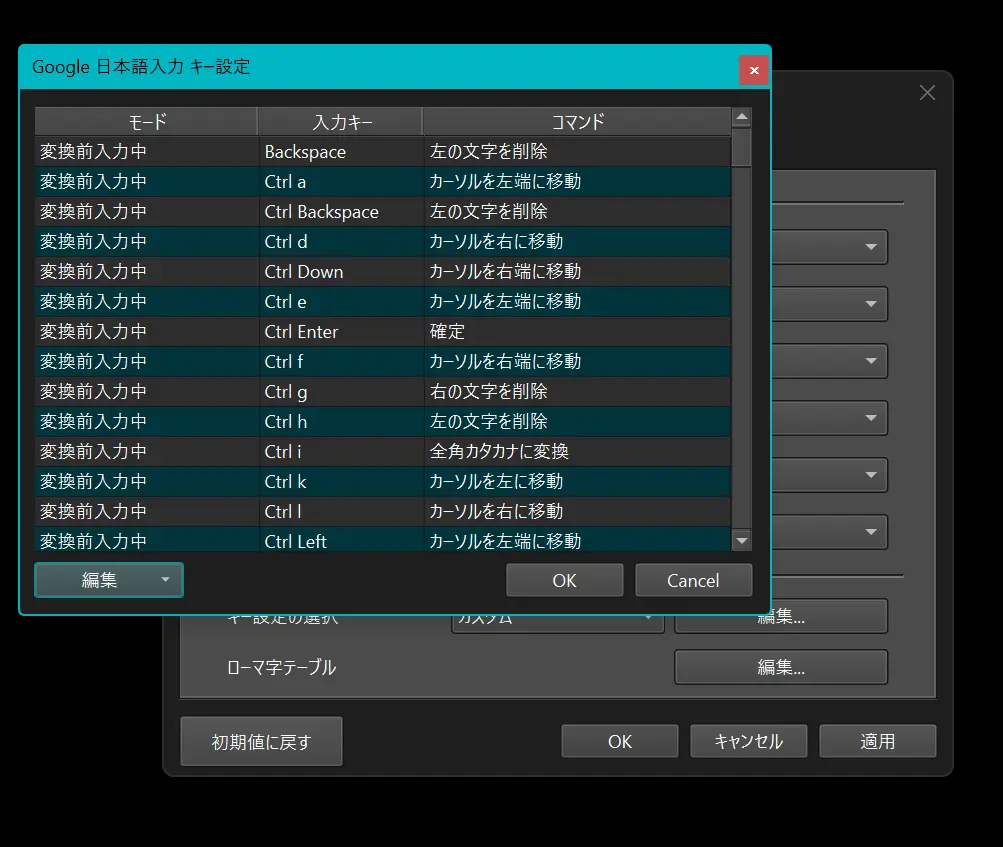Select the Ctrl l key cell
The width and height of the screenshot is (1003, 847).
pyautogui.click(x=340, y=512)
